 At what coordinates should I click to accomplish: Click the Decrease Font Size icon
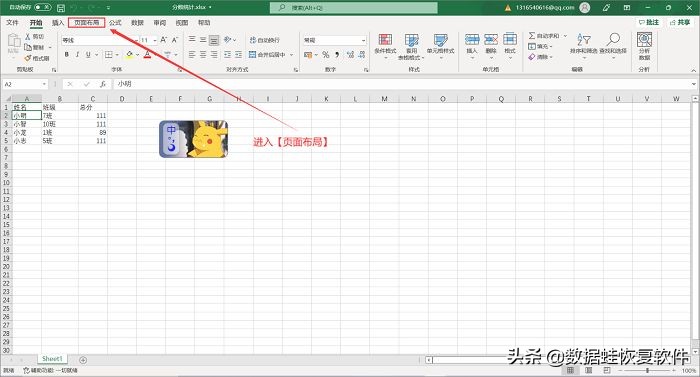[175, 40]
